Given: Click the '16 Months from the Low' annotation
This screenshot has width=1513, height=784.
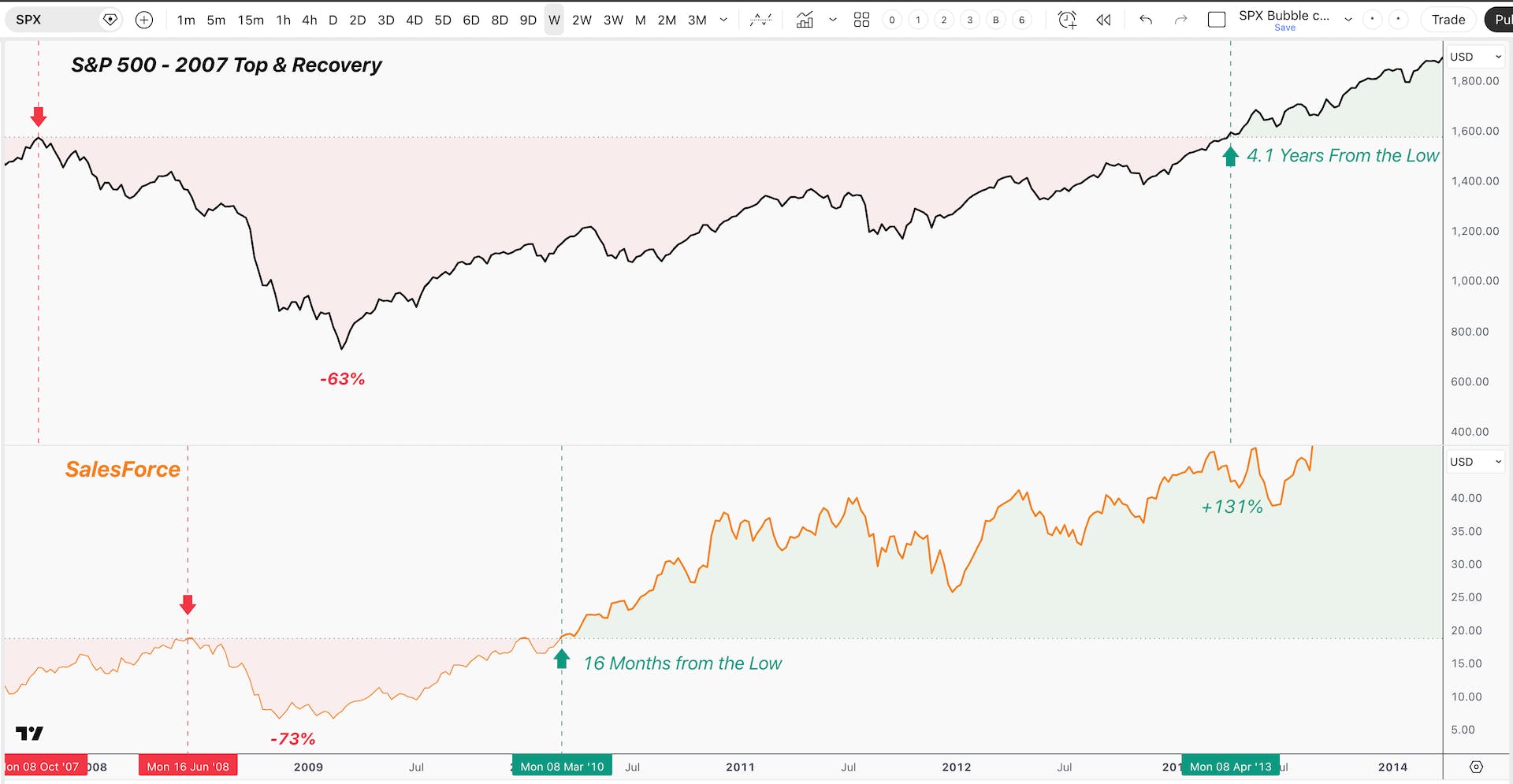Looking at the screenshot, I should 682,663.
